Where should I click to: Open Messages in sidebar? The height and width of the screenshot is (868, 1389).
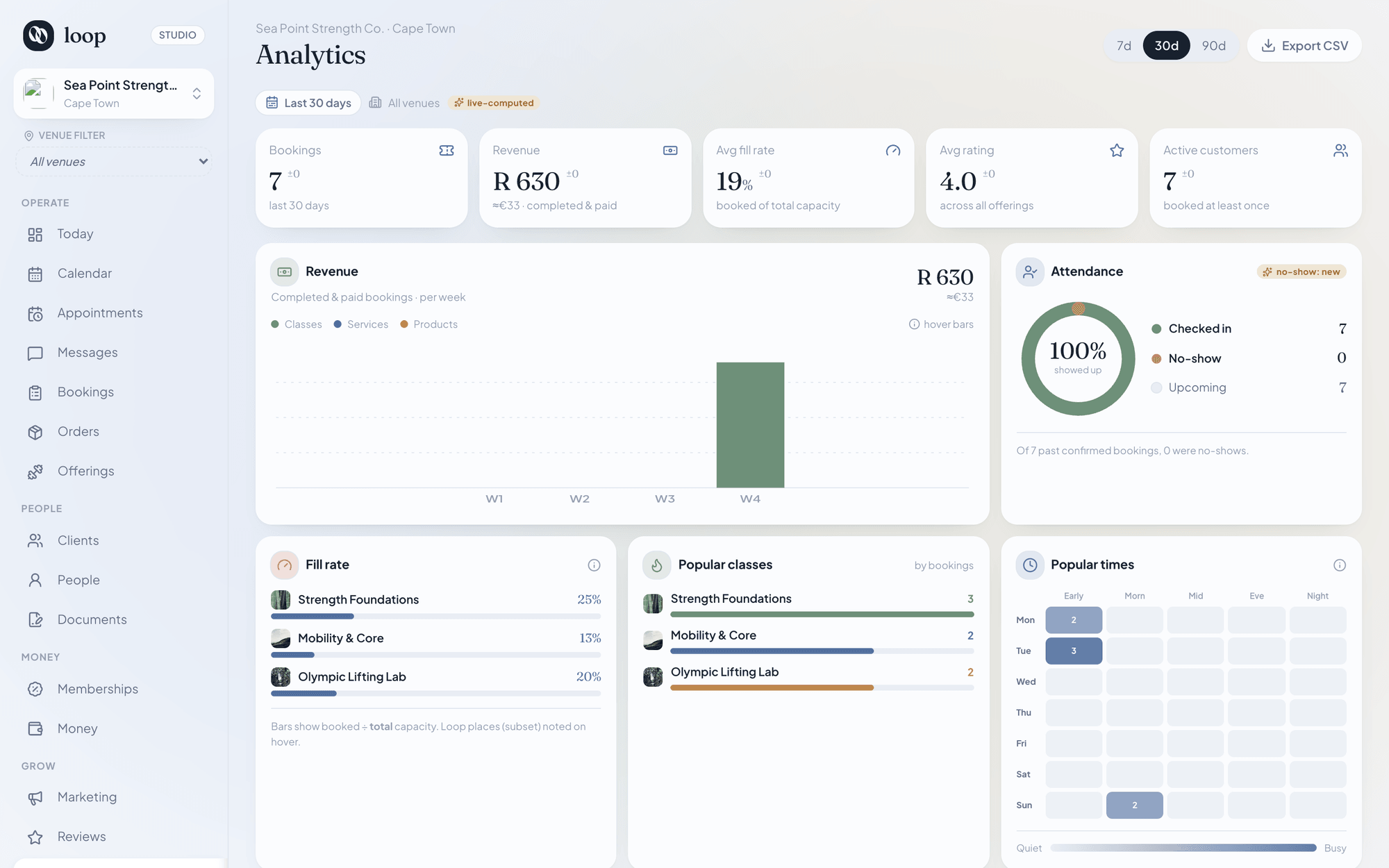coord(115,353)
